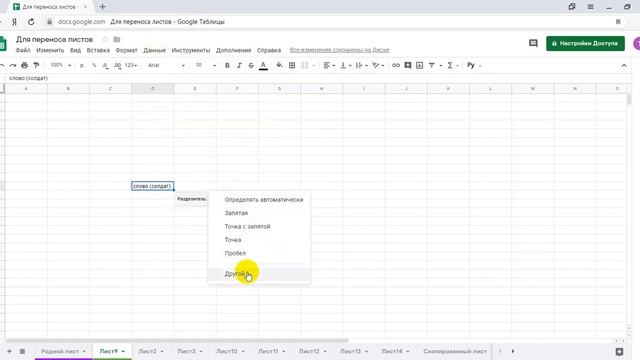640x360 pixels.
Task: Switch to the Скопированный лист tab
Action: [455, 351]
